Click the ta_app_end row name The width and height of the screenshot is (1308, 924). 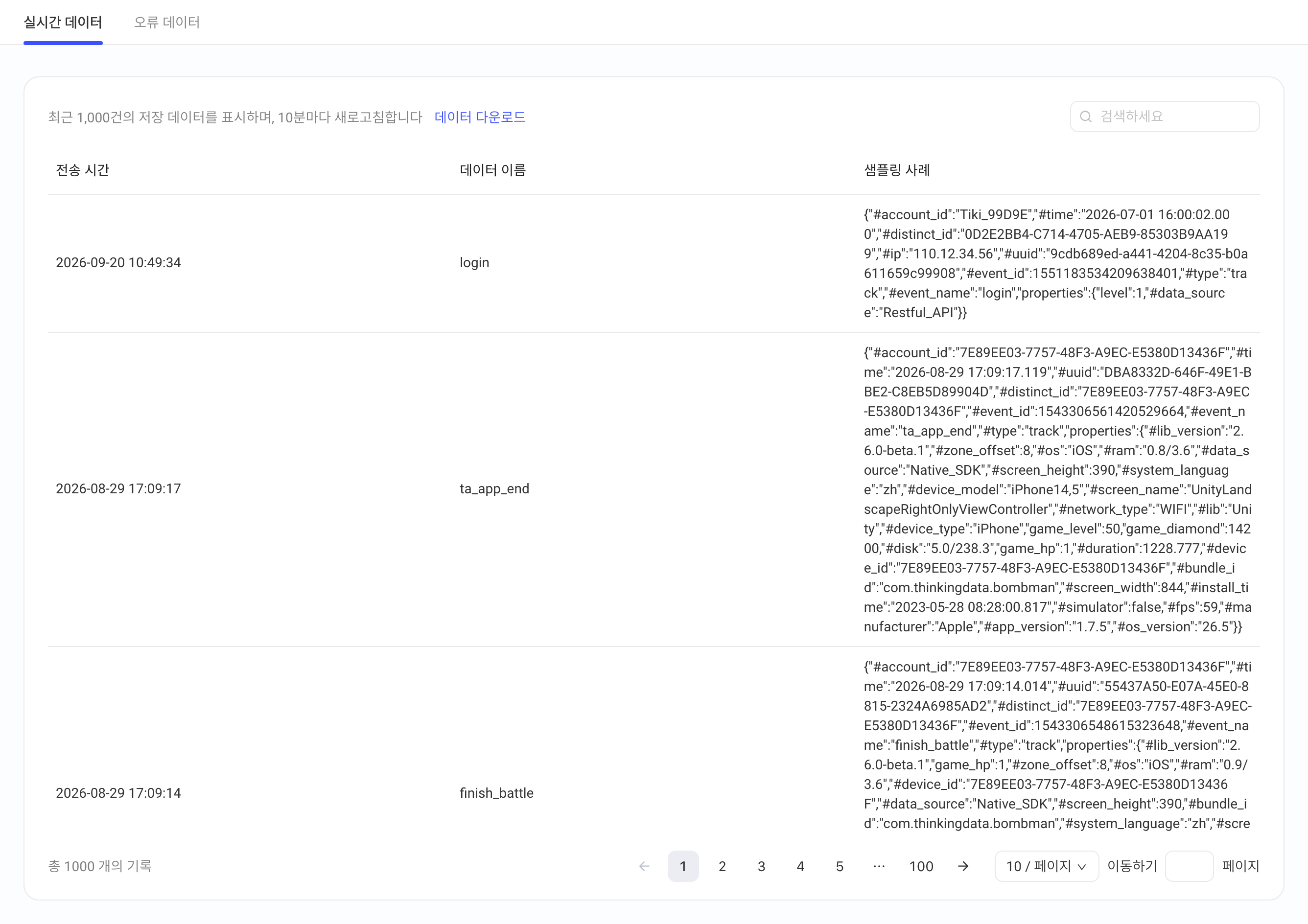pyautogui.click(x=494, y=489)
